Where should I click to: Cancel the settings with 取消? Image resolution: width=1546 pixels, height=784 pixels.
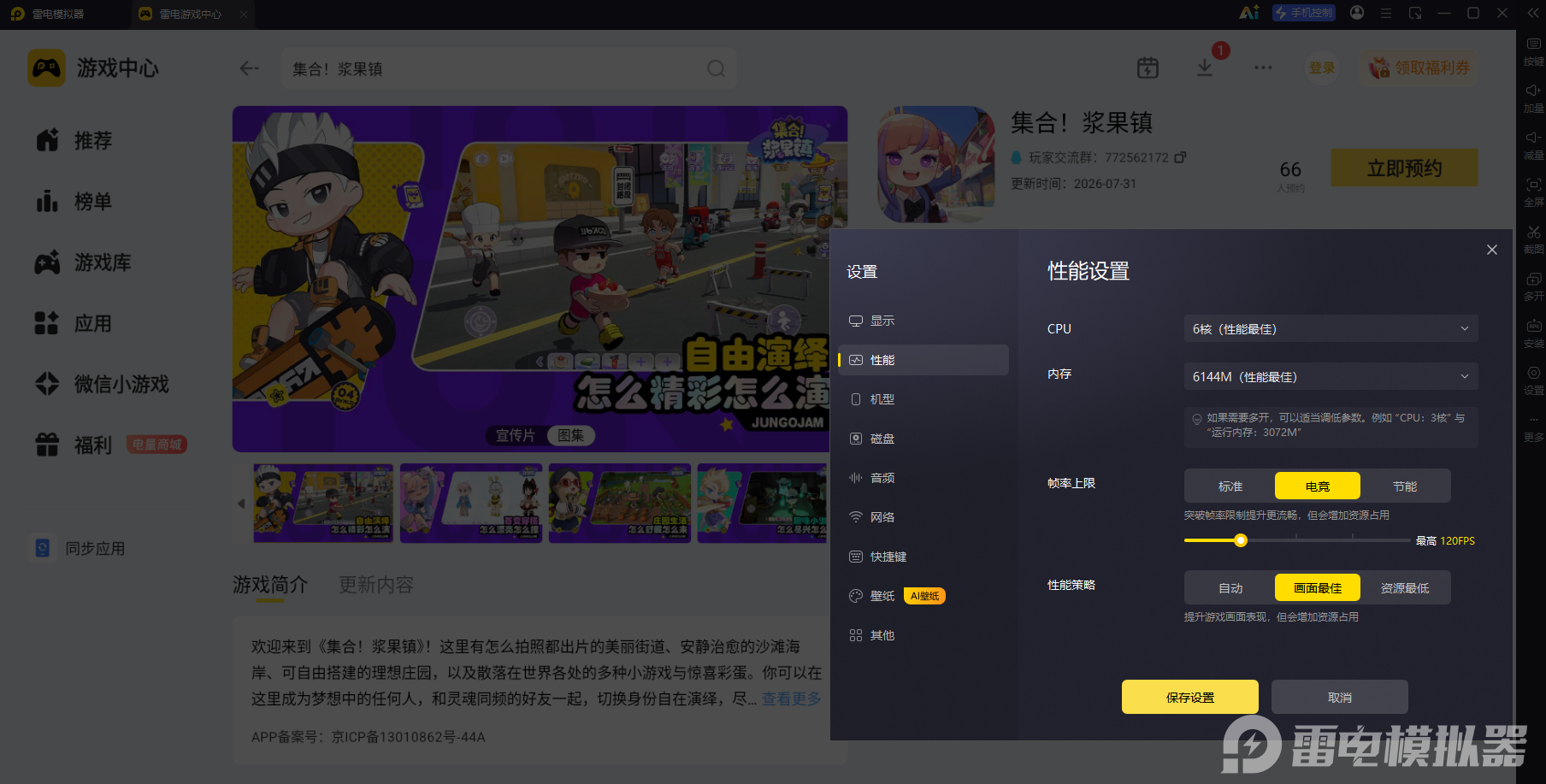click(1340, 698)
